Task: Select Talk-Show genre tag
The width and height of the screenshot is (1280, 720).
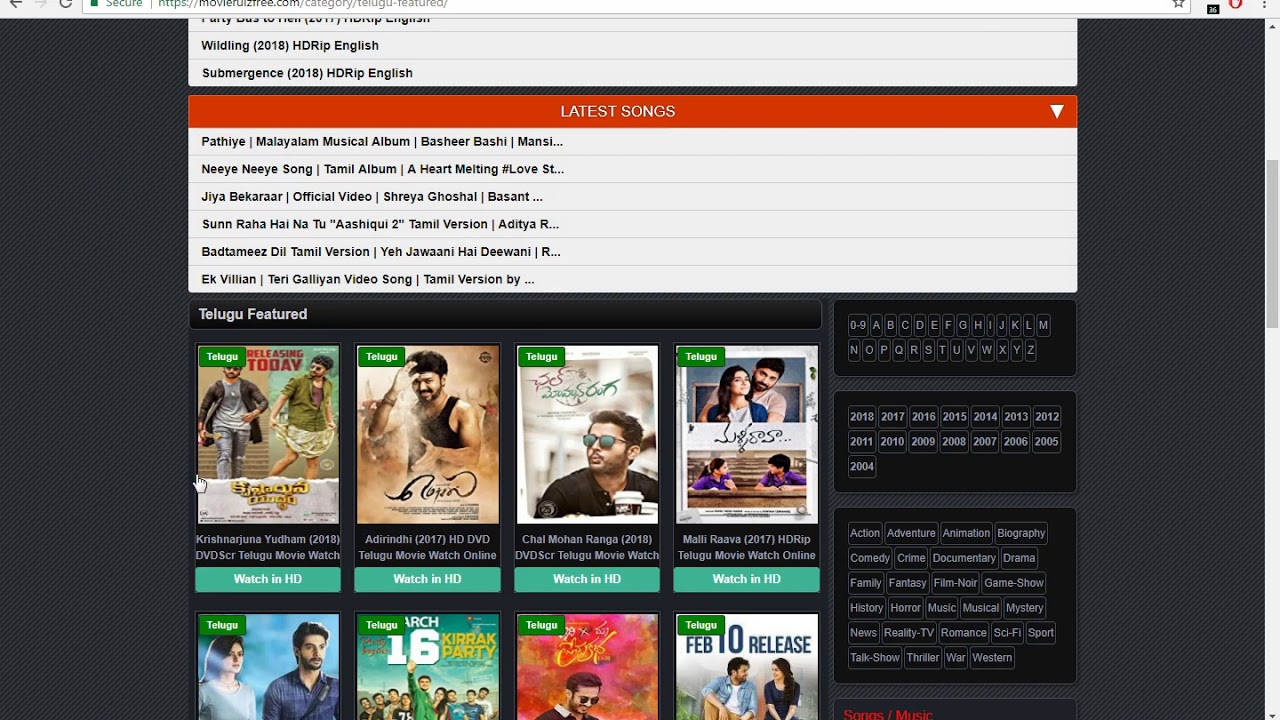Action: pyautogui.click(x=875, y=659)
